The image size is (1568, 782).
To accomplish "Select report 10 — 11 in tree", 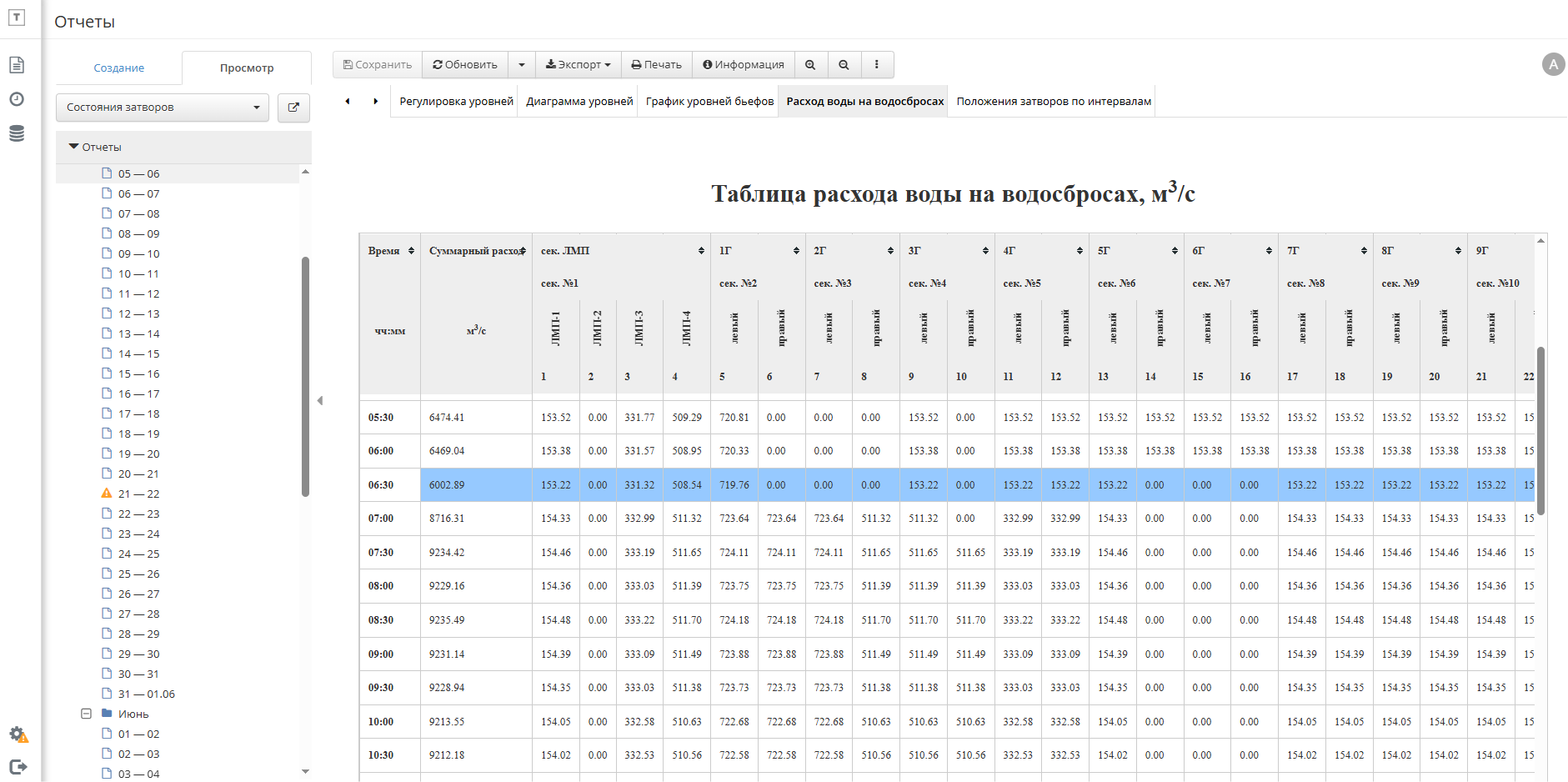I will [x=138, y=274].
